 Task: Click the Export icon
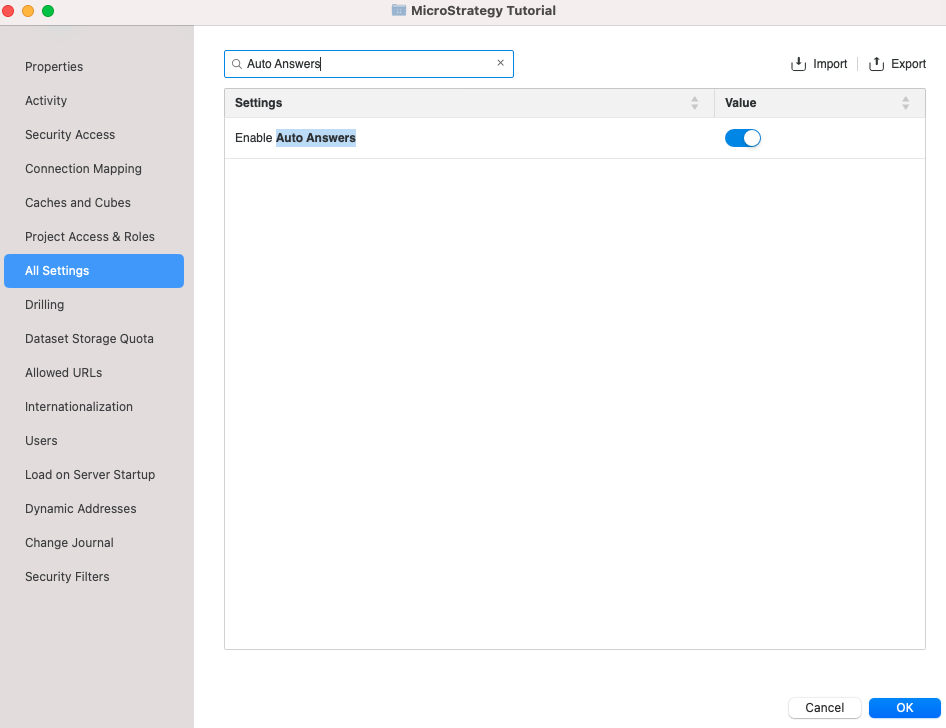[x=877, y=64]
